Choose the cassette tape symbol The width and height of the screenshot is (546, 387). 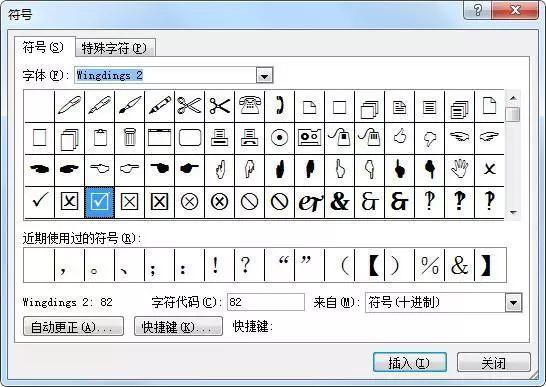tap(310, 138)
